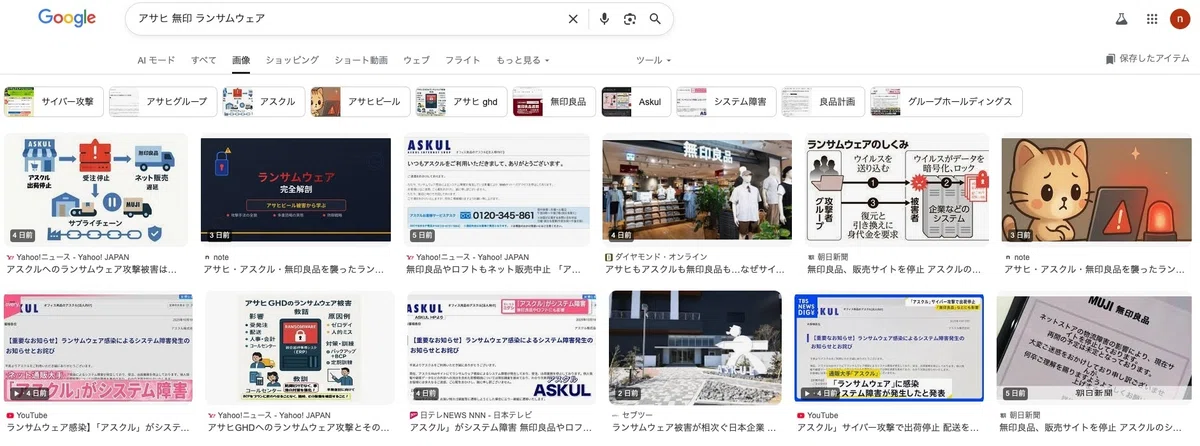Filter by アサヒグループ chip
This screenshot has width=1200, height=446.
[163, 102]
